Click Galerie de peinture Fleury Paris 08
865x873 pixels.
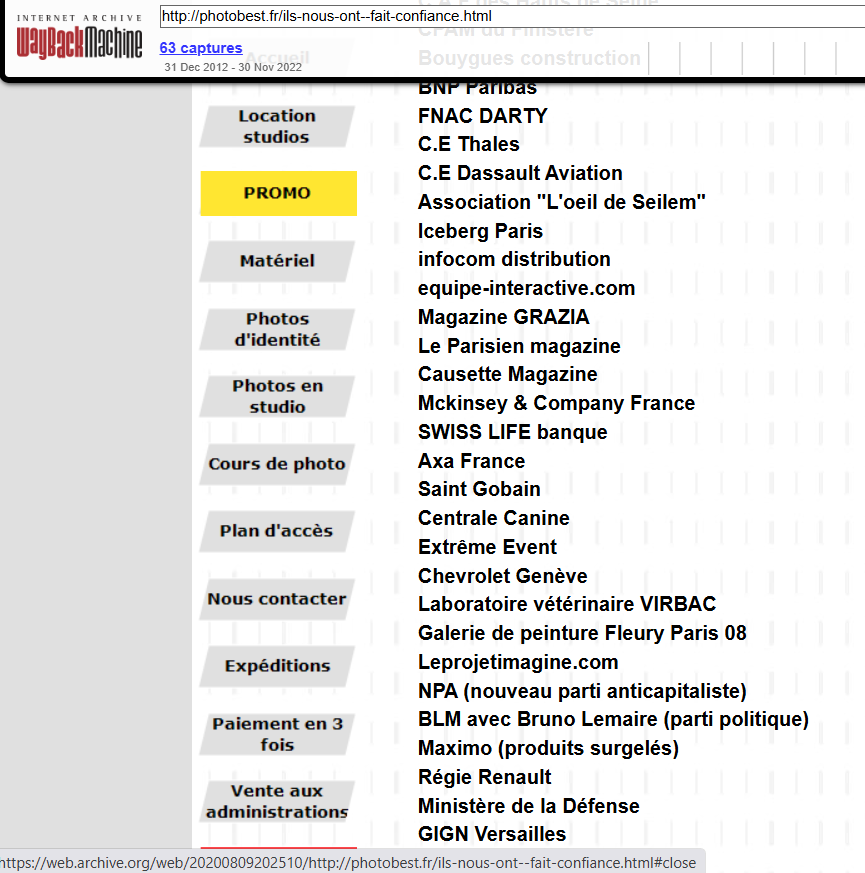582,633
